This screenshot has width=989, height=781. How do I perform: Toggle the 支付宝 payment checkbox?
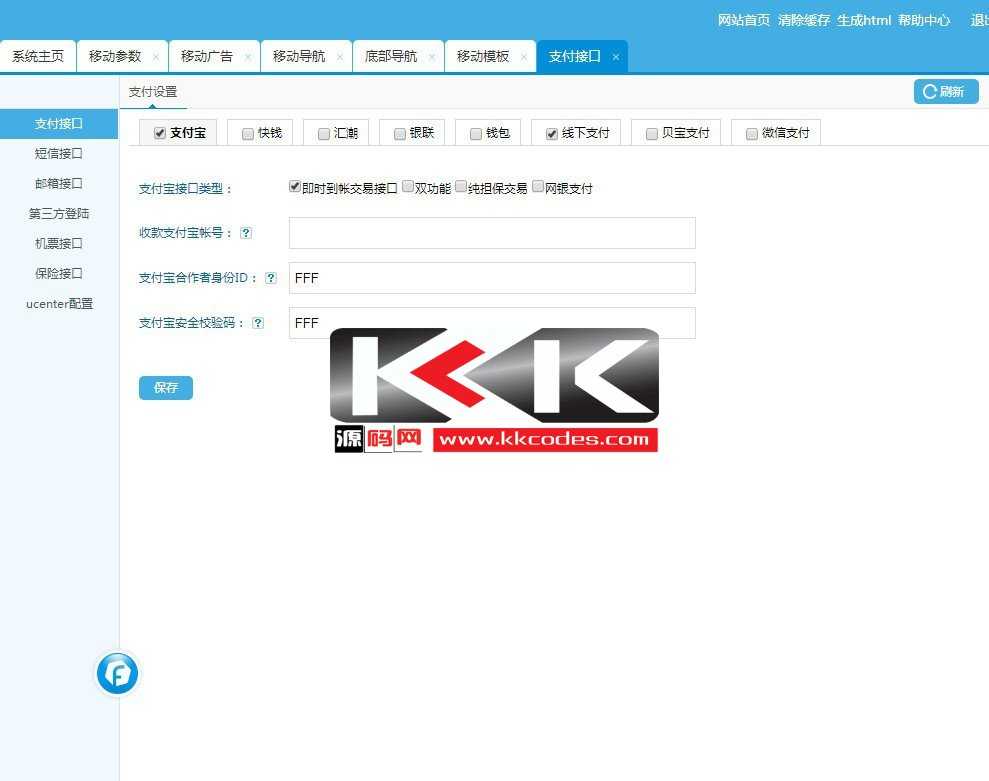click(160, 133)
